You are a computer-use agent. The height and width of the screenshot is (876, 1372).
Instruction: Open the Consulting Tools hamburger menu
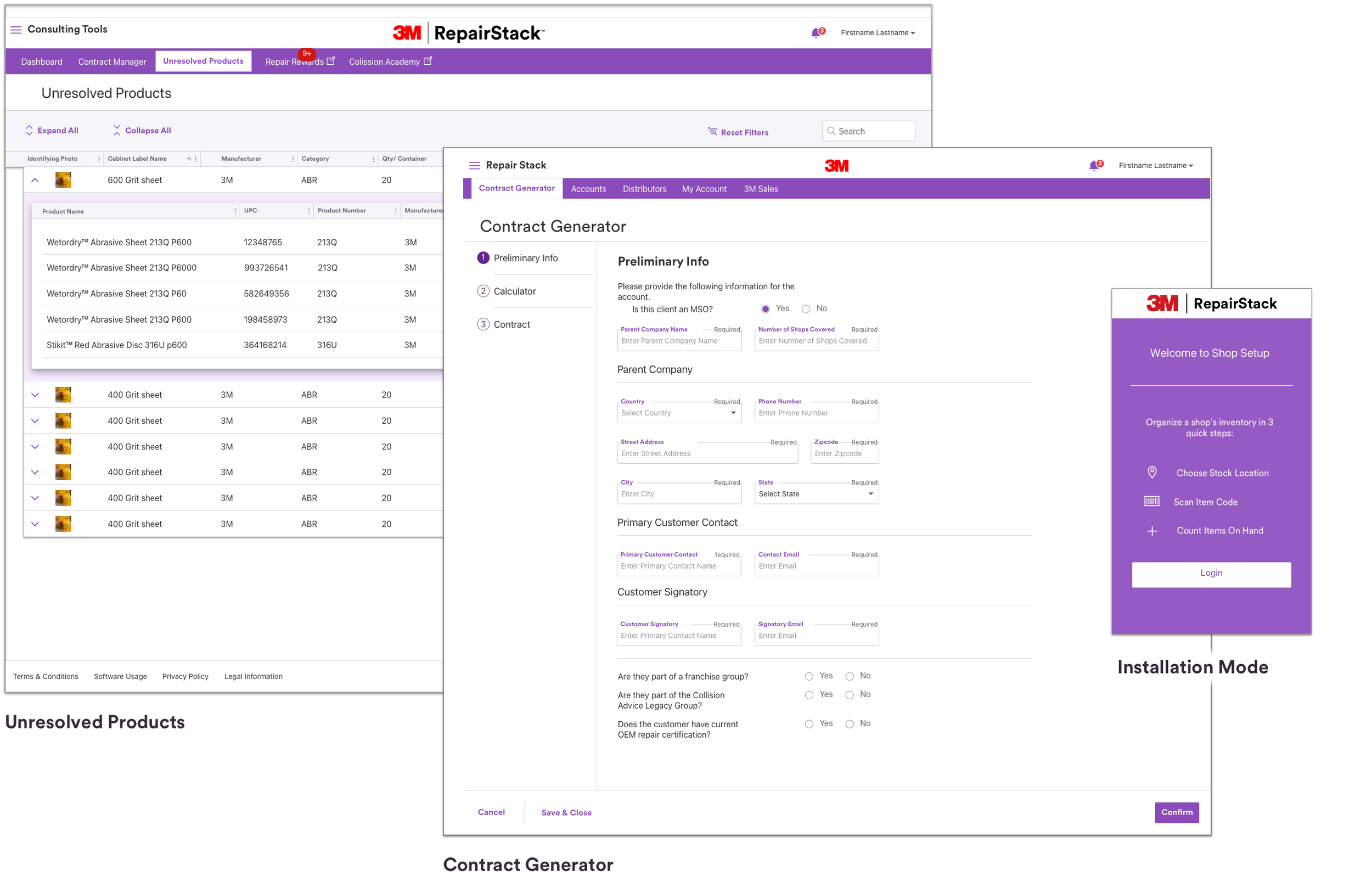click(x=16, y=30)
